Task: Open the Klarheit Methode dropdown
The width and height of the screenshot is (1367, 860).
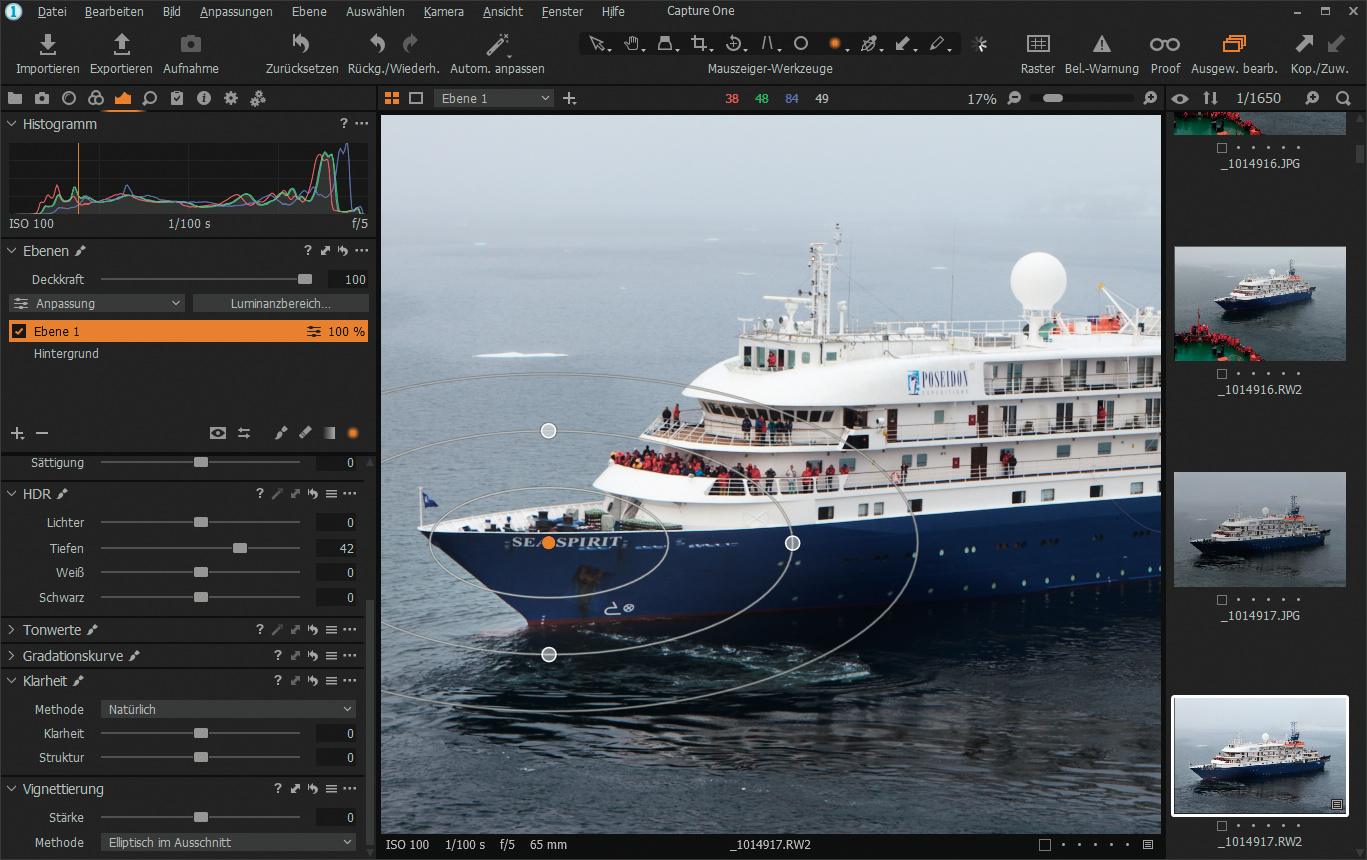Action: click(x=229, y=709)
